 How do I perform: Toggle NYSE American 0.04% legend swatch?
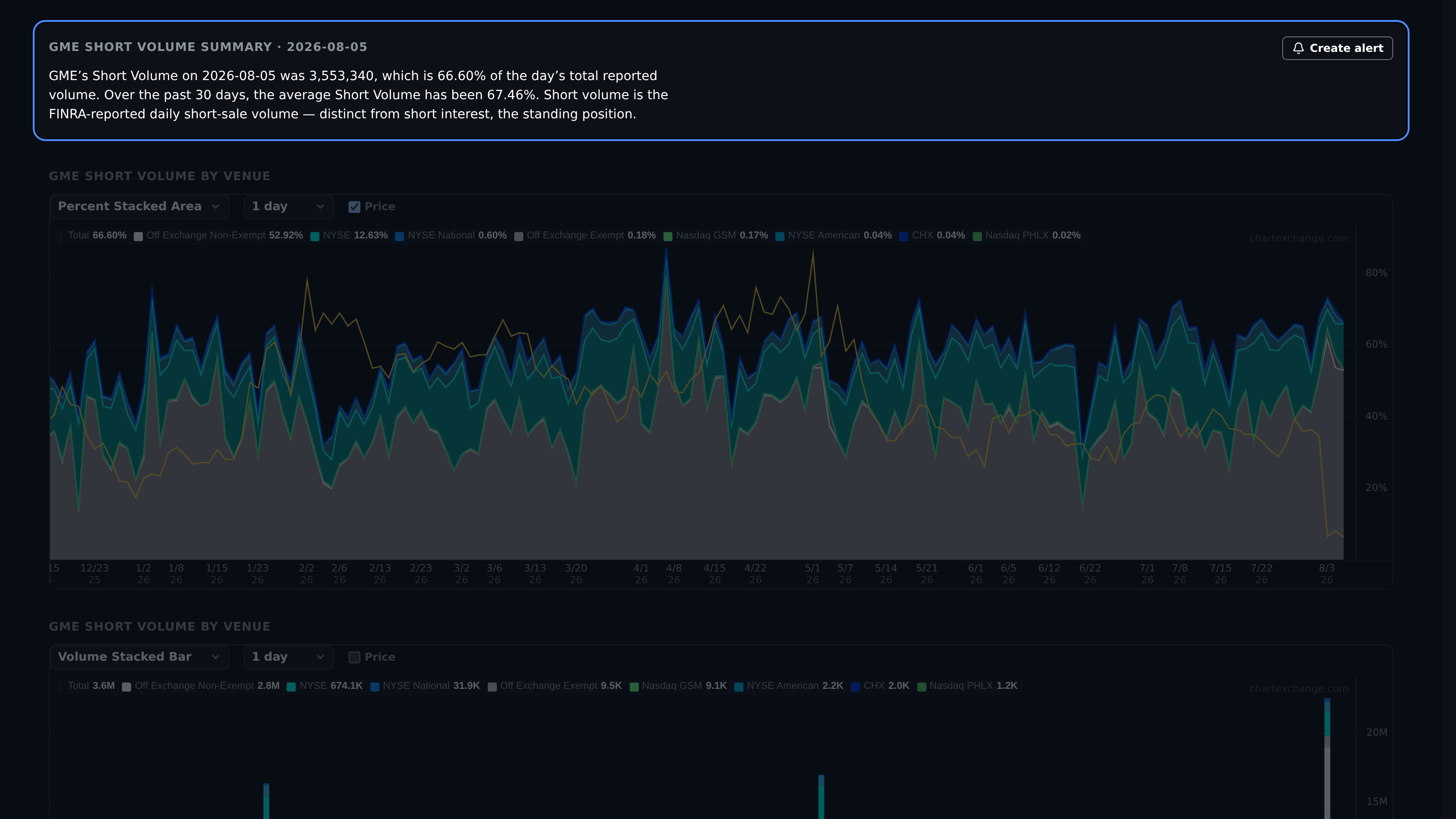tap(779, 236)
